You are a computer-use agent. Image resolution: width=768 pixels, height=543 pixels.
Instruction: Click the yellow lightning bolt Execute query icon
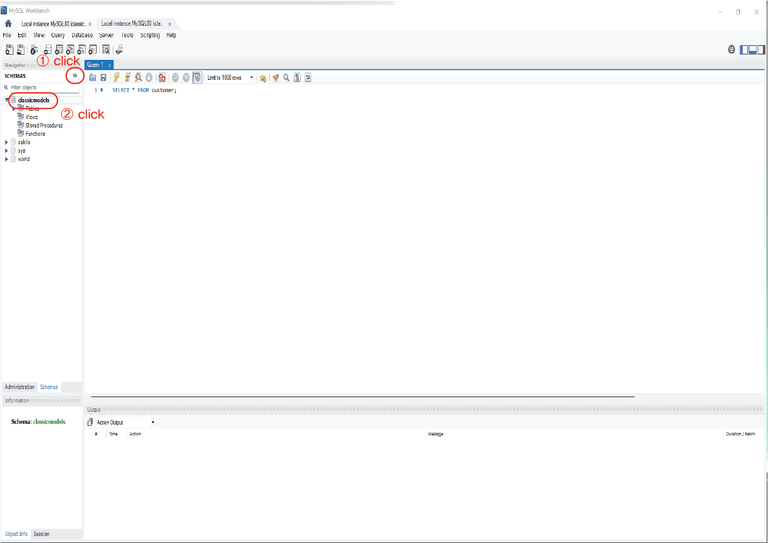coord(117,77)
